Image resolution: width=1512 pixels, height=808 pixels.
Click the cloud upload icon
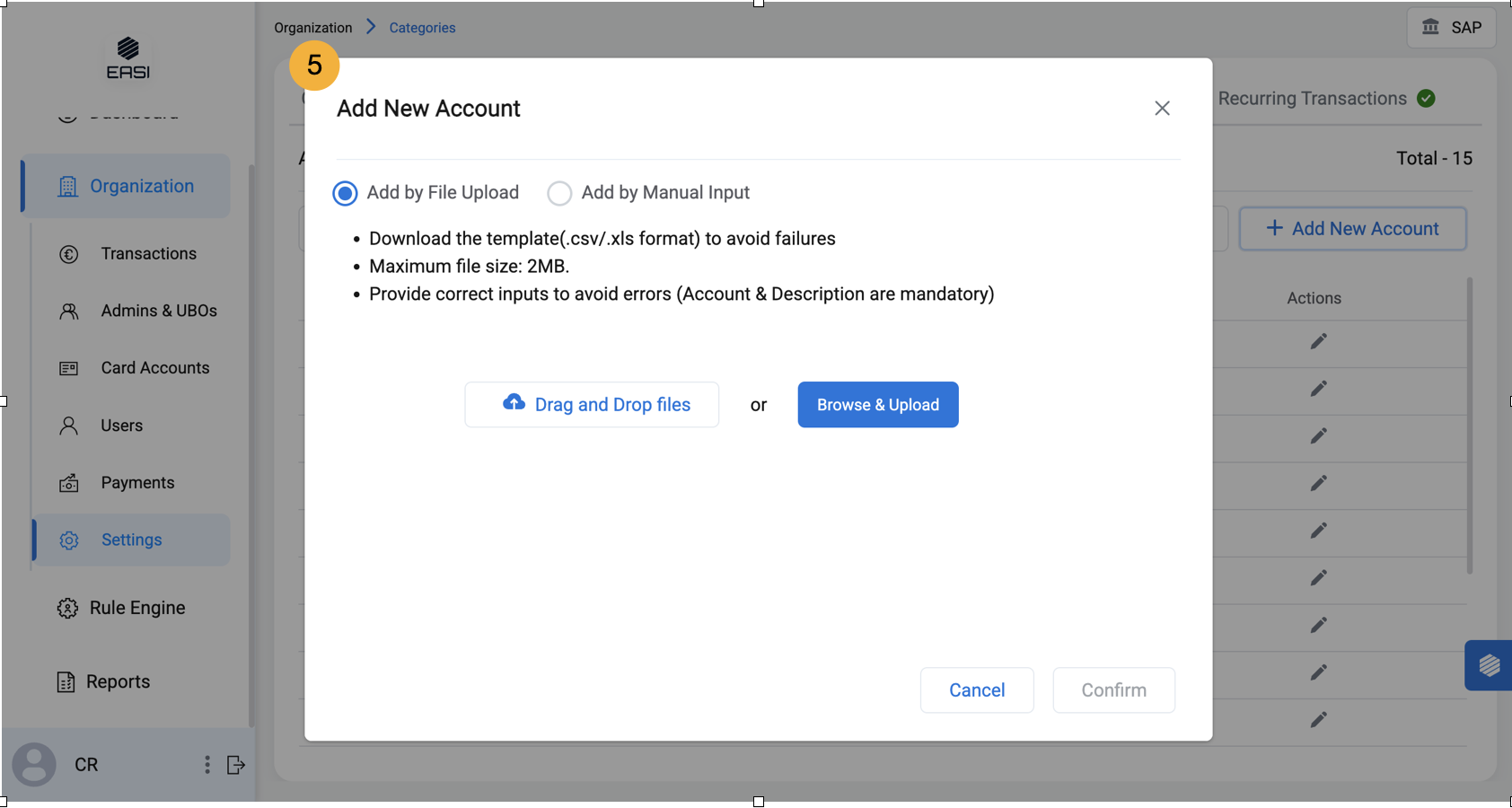[514, 403]
